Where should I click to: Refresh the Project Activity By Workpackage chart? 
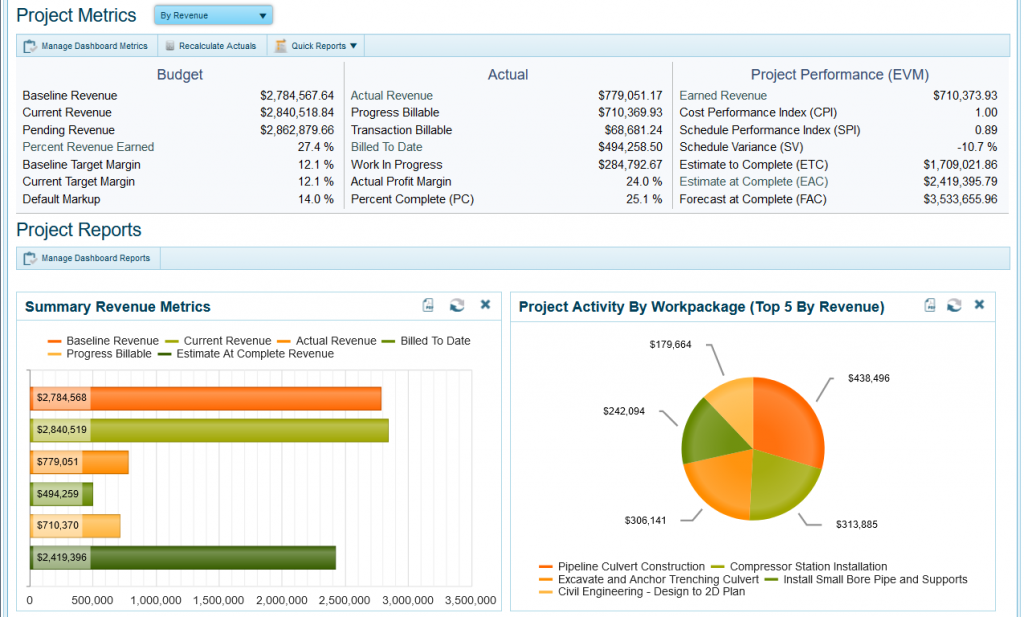pyautogui.click(x=952, y=306)
